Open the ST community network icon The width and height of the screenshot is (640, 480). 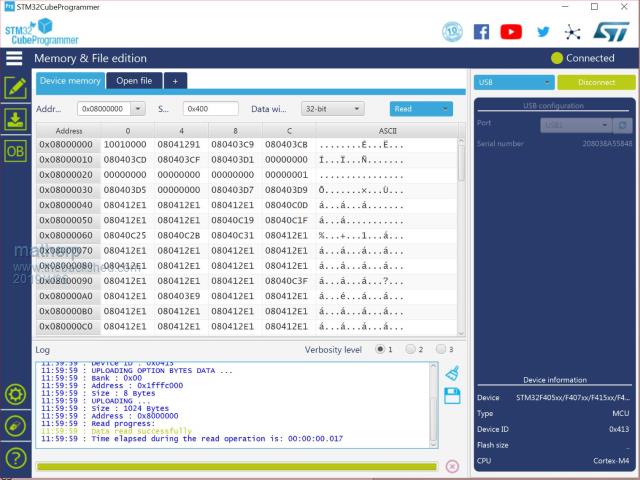click(572, 32)
